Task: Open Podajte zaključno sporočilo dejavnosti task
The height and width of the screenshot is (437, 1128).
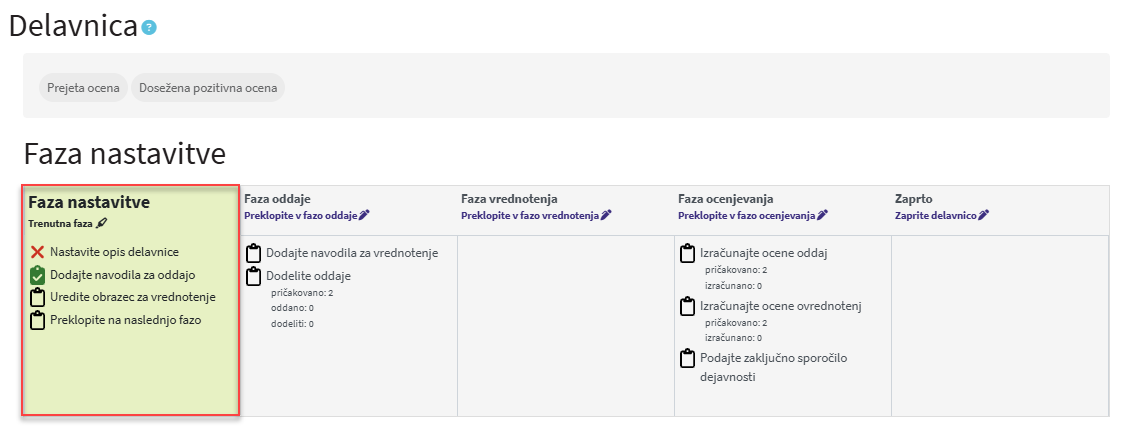Action: point(773,366)
